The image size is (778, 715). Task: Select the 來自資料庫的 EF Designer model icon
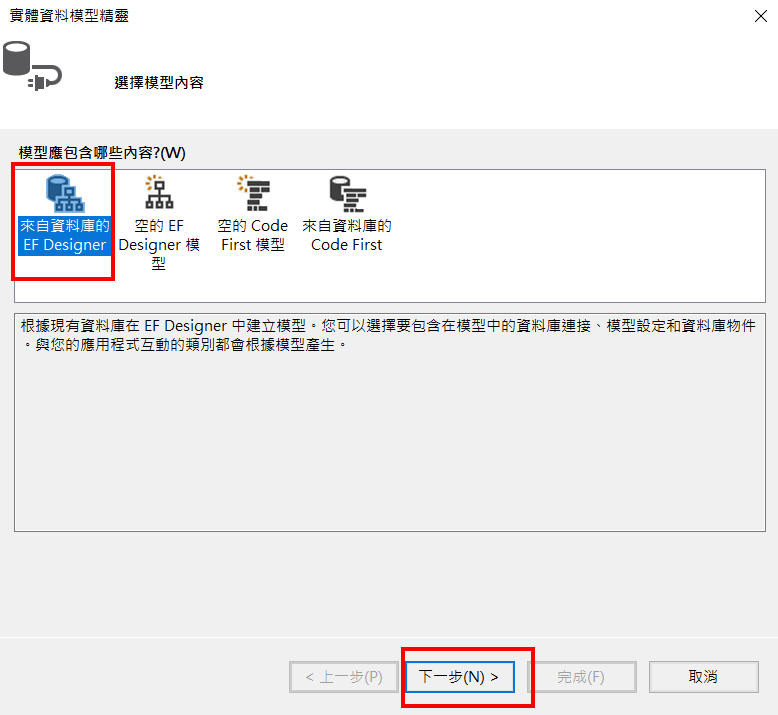tap(65, 193)
